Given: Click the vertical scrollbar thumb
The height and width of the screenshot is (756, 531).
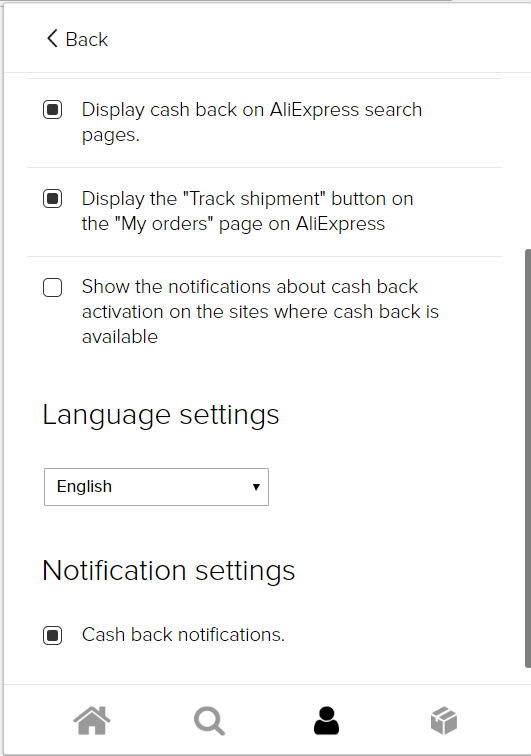Looking at the screenshot, I should [527, 458].
